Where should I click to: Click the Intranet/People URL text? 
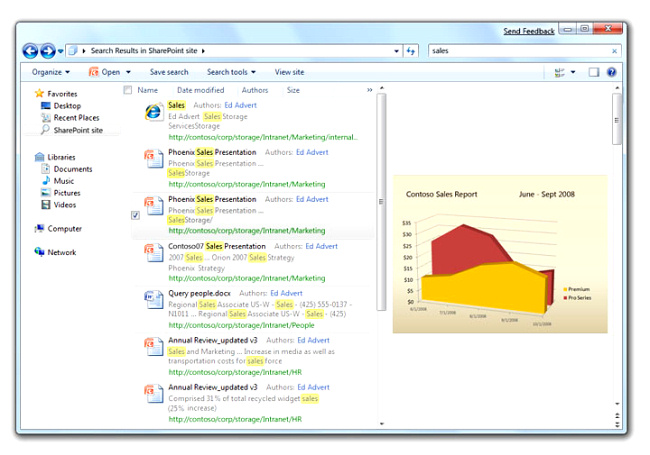(x=241, y=325)
